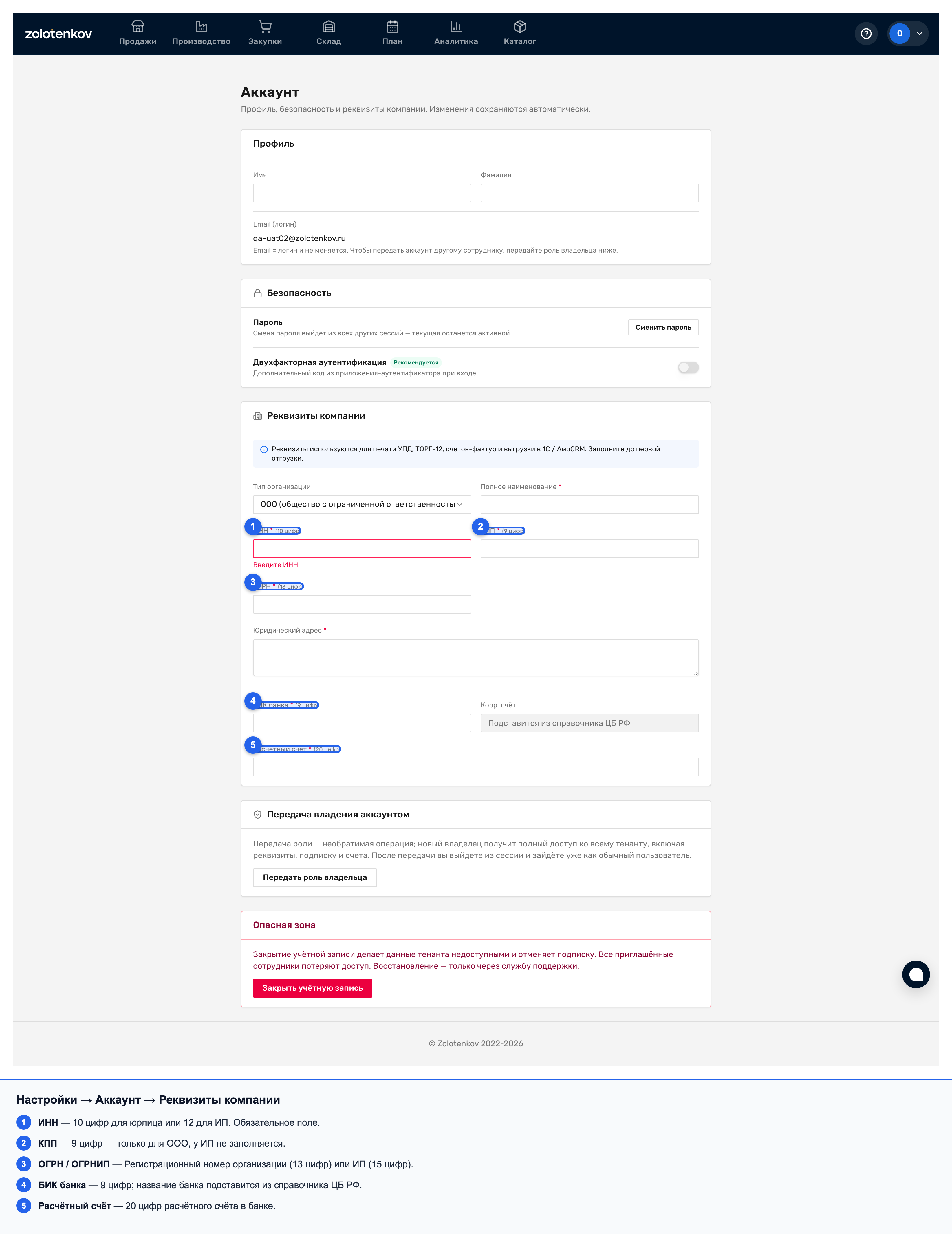This screenshot has height=1234, width=952.
Task: Open the Аналитика chart icon
Action: point(456,27)
